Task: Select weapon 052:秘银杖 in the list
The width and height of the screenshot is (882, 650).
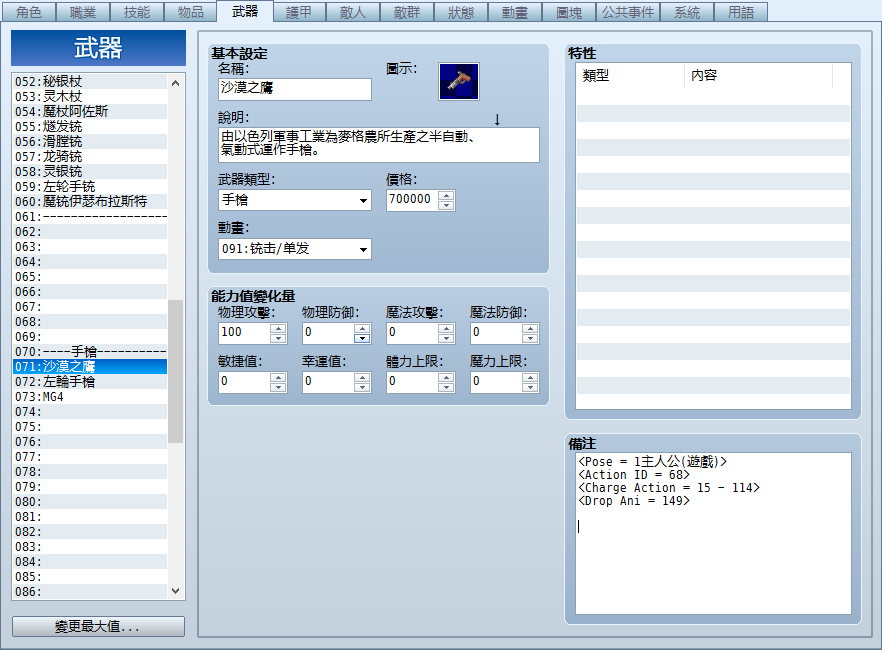Action: tap(90, 82)
